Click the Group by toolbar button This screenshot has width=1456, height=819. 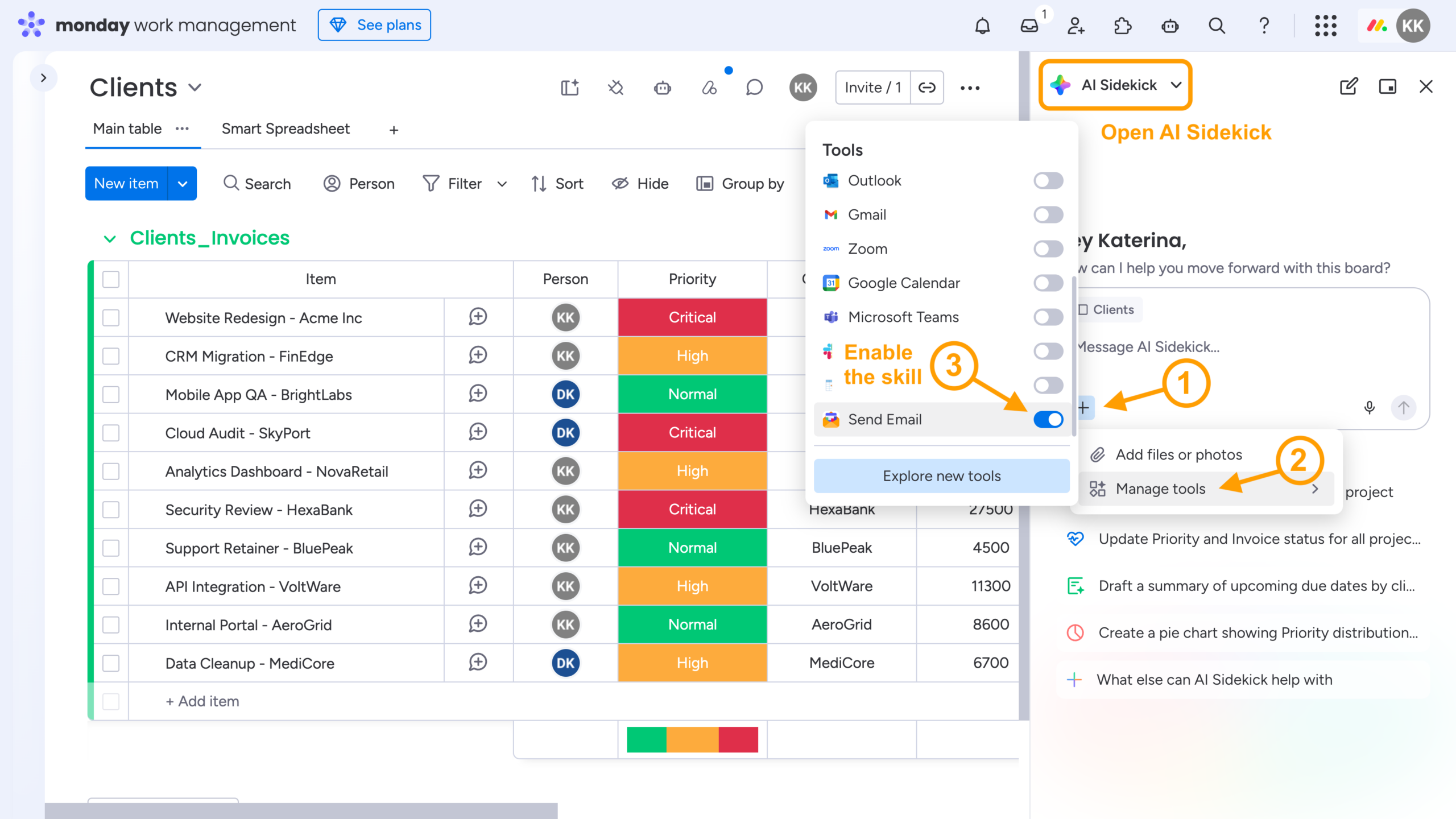740,184
